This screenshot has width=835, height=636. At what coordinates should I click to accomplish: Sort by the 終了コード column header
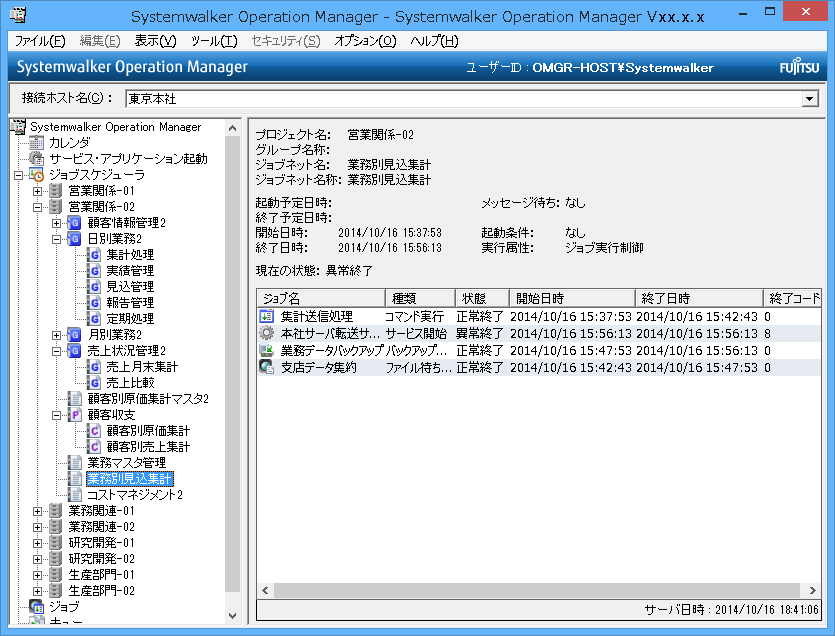pyautogui.click(x=792, y=298)
